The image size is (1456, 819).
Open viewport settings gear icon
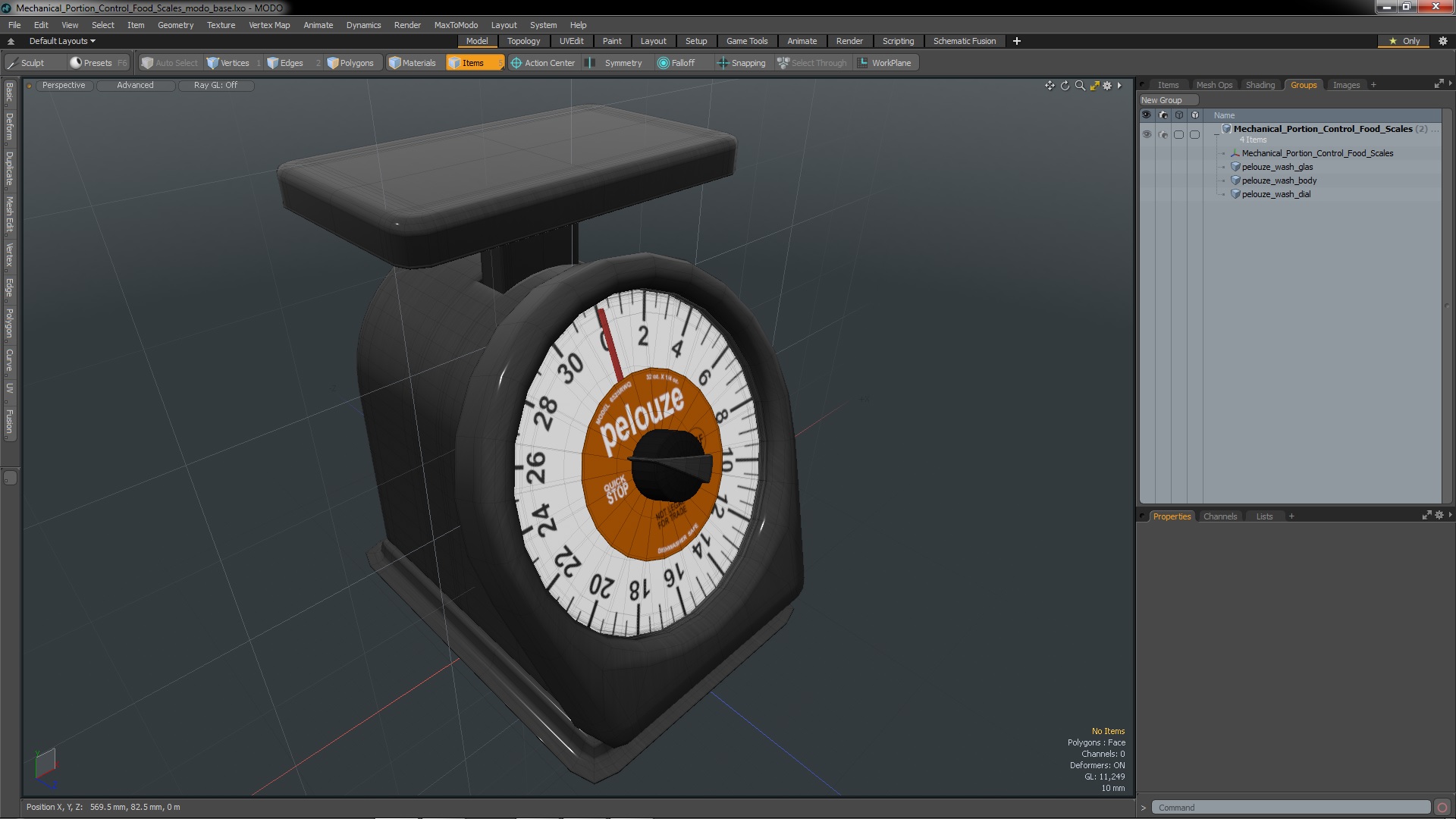pos(1107,86)
